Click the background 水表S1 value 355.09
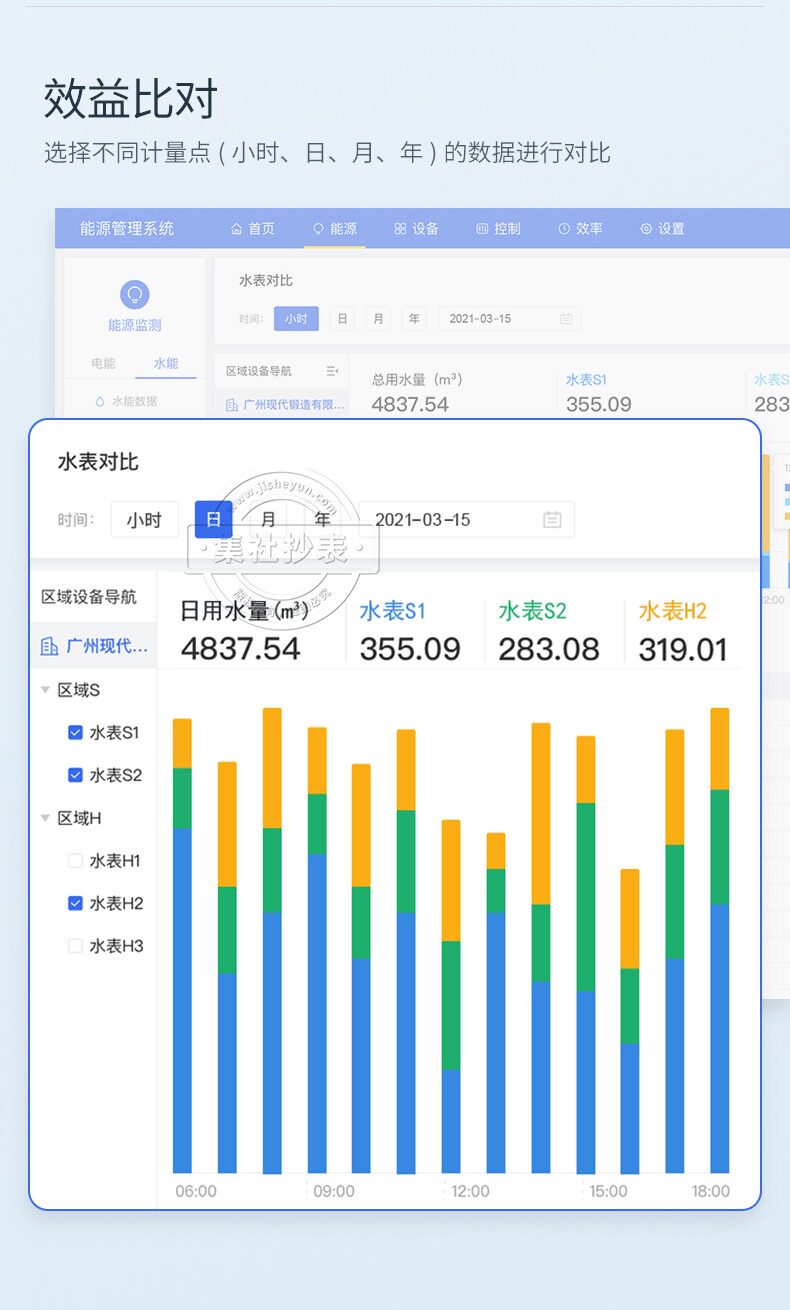The width and height of the screenshot is (790, 1310). tap(599, 404)
